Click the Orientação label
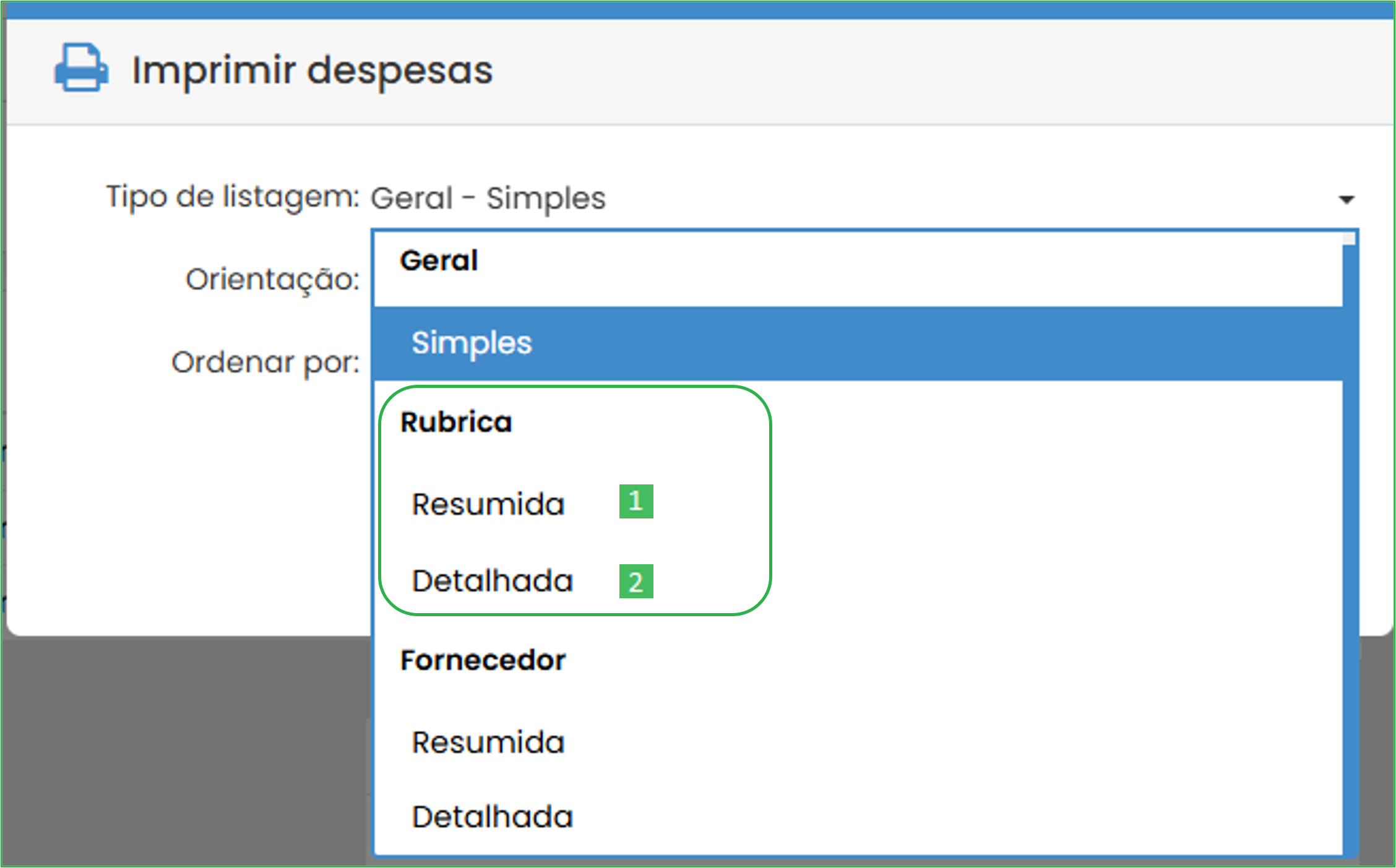 [x=272, y=280]
